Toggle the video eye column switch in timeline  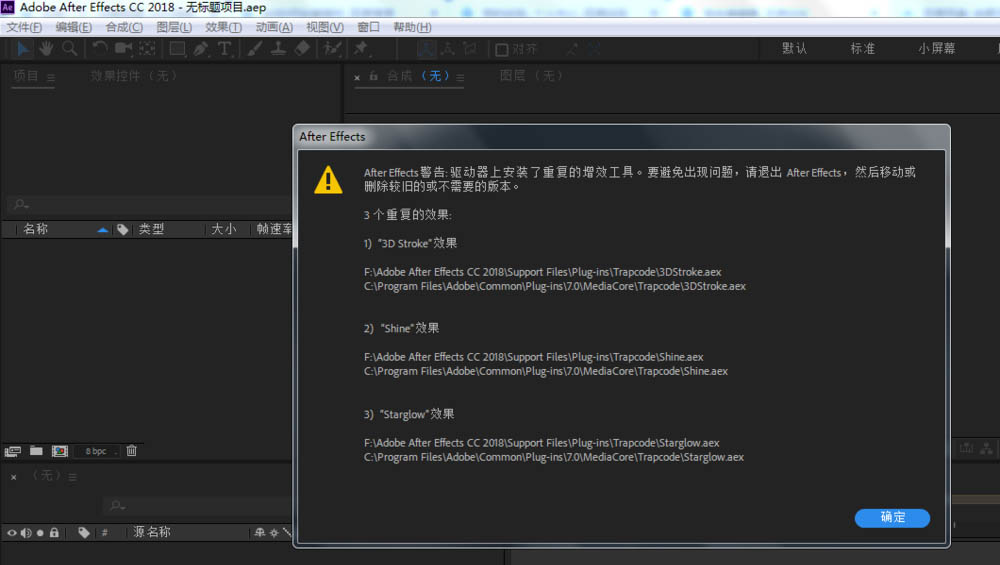coord(11,532)
